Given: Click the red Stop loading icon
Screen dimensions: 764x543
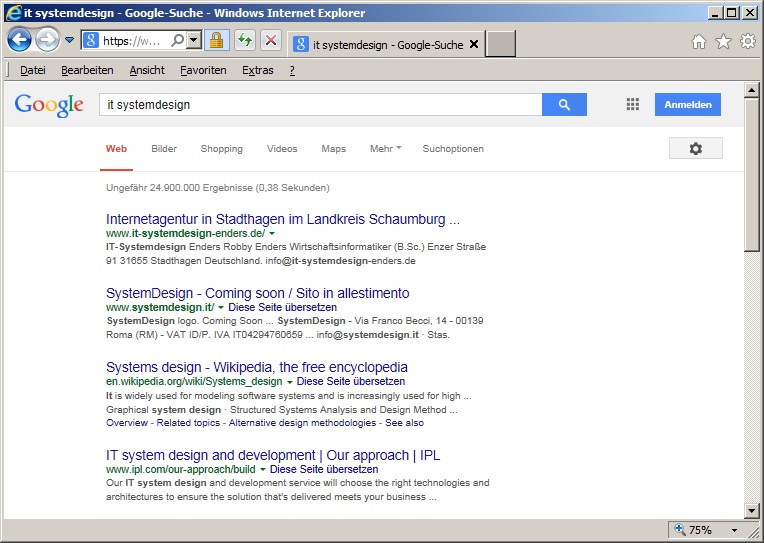Looking at the screenshot, I should pos(271,40).
